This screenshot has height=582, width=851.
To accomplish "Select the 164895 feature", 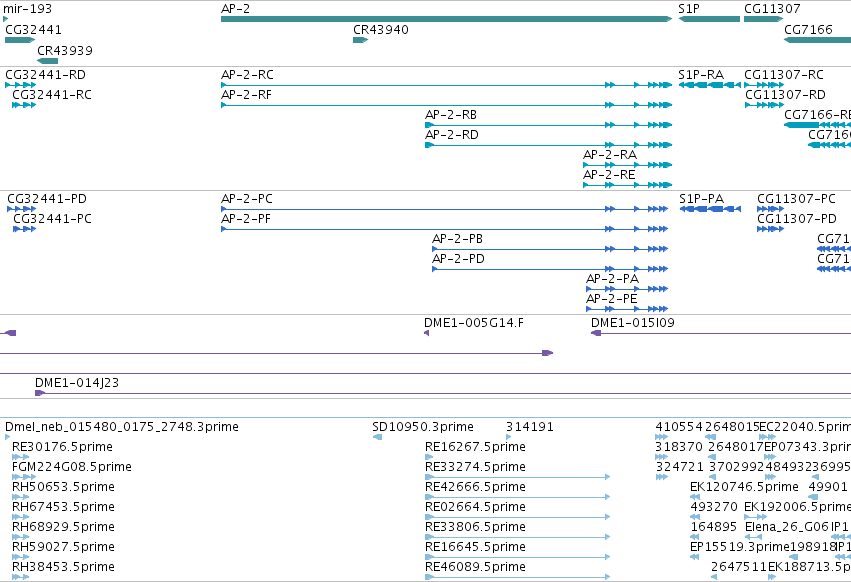I will (695, 537).
